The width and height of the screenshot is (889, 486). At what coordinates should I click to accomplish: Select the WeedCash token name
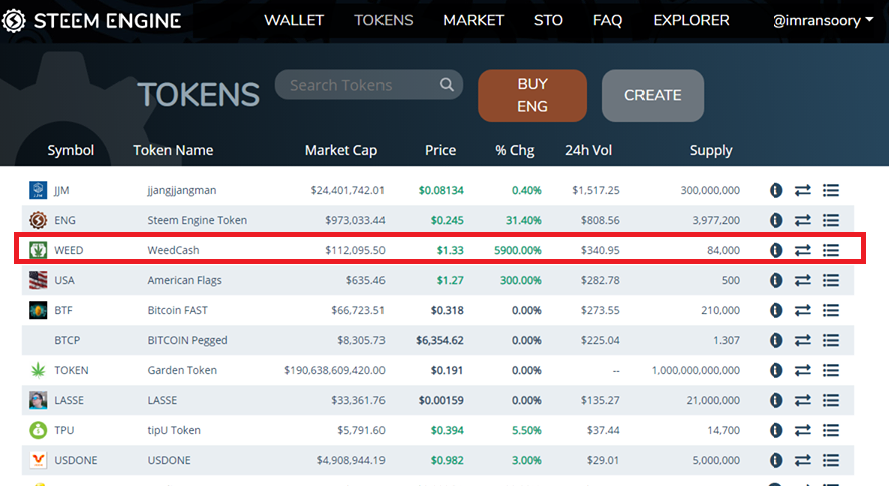(173, 250)
